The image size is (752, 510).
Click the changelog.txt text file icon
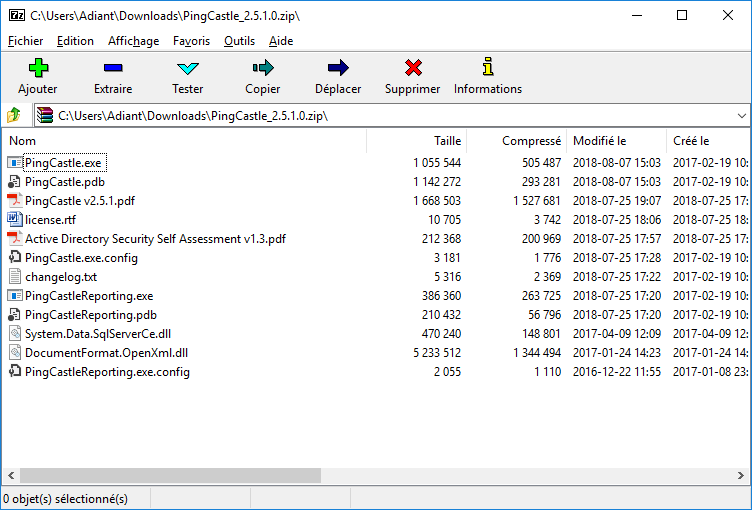pos(15,277)
